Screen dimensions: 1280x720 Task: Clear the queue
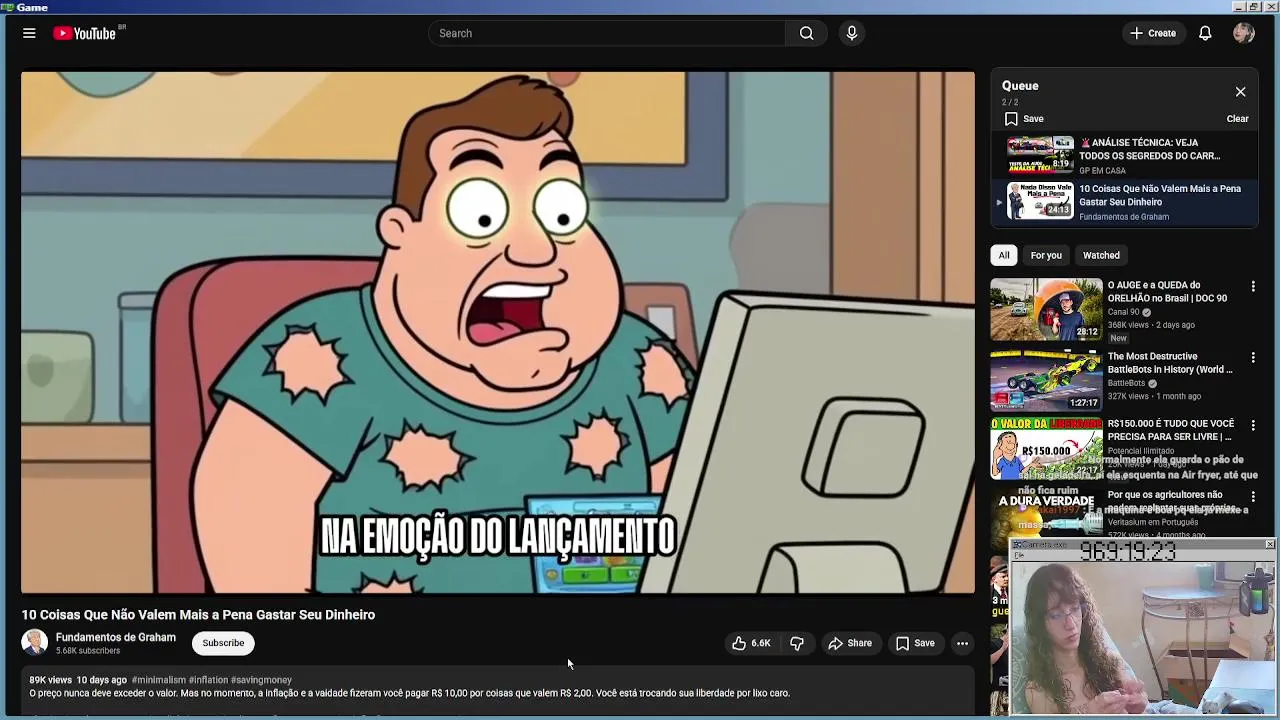click(x=1237, y=118)
